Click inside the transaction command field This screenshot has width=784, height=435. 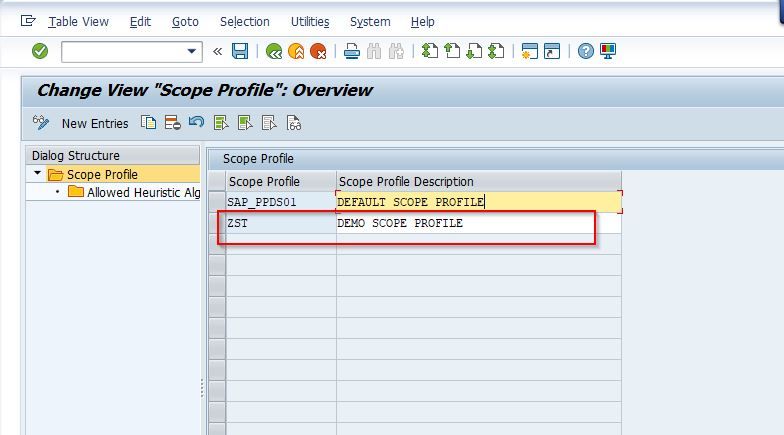[x=123, y=52]
